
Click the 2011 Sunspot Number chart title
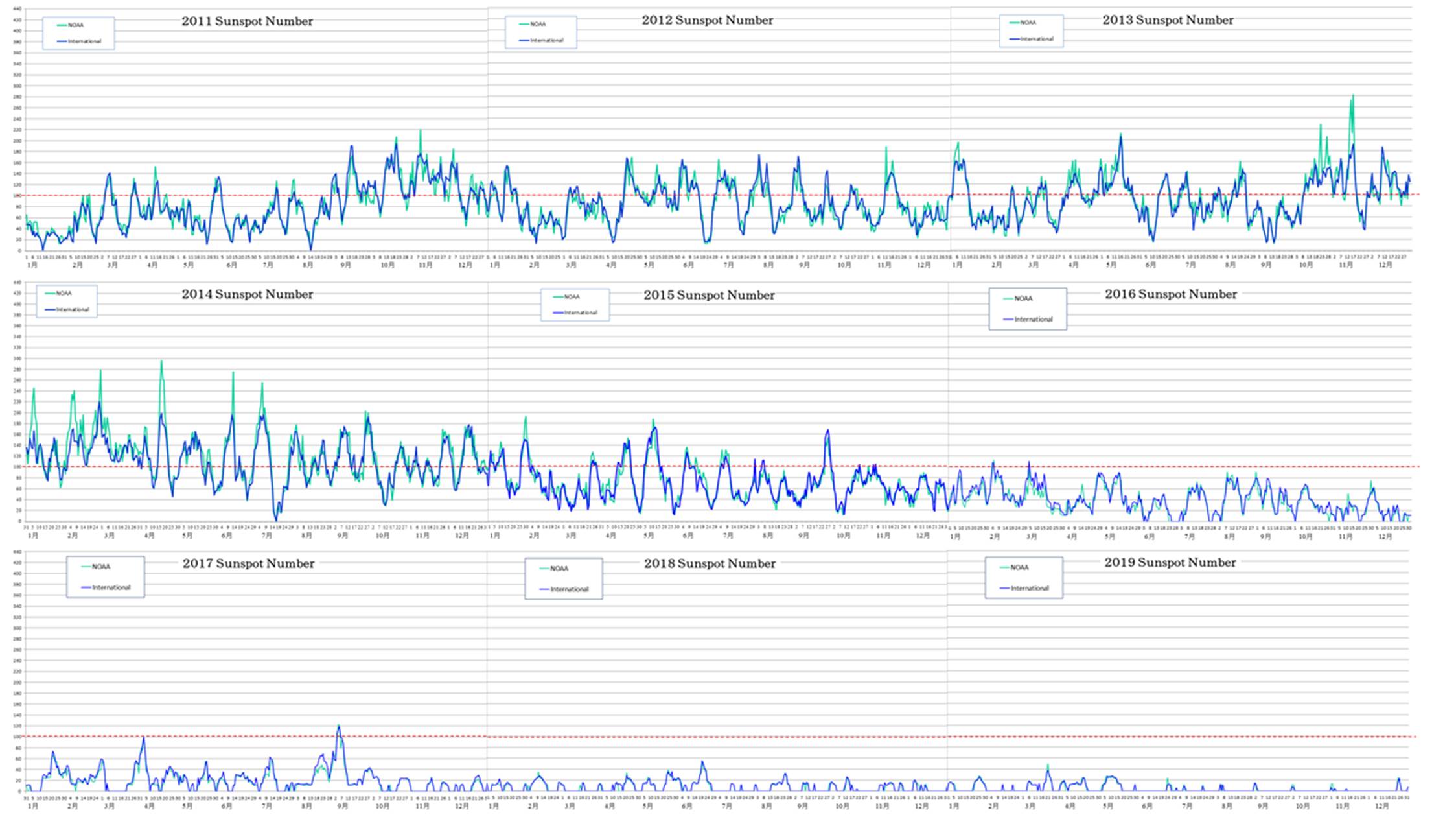[247, 21]
